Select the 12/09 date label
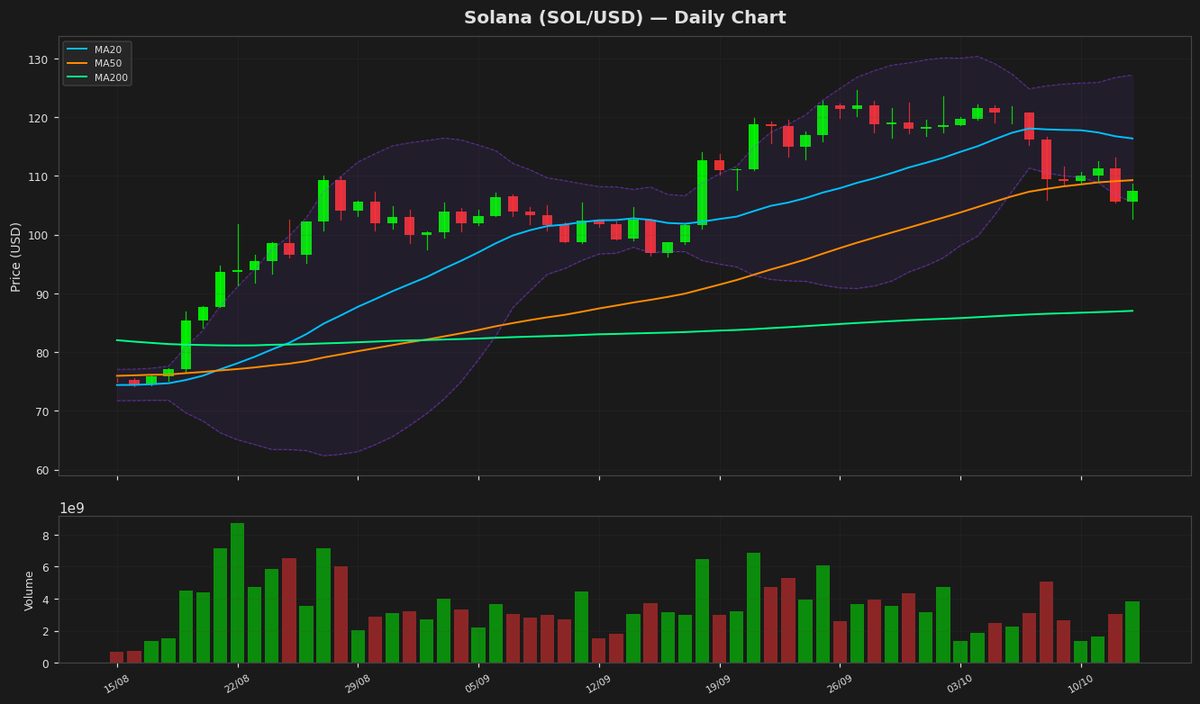The width and height of the screenshot is (1200, 704). 597,684
